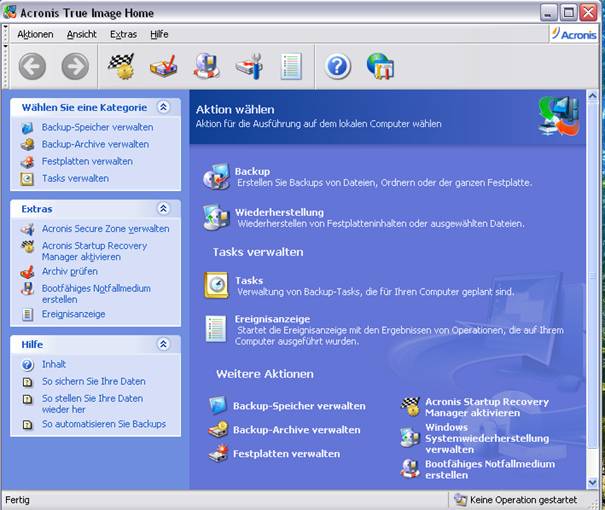The image size is (605, 510).
Task: Open 'So stellen Sie Ihre Daten wieder her'
Action: pos(93,404)
